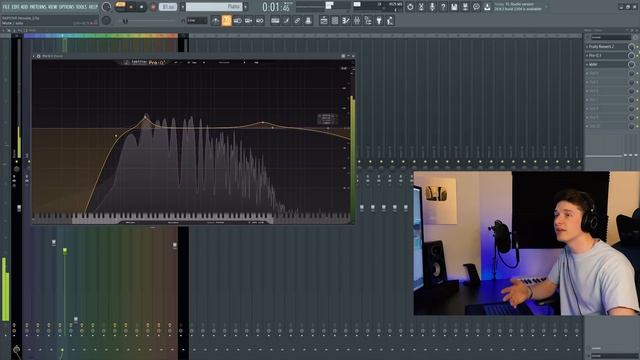Toggle the highlighted wait-for-input icon
640x360 pixels.
(x=227, y=20)
